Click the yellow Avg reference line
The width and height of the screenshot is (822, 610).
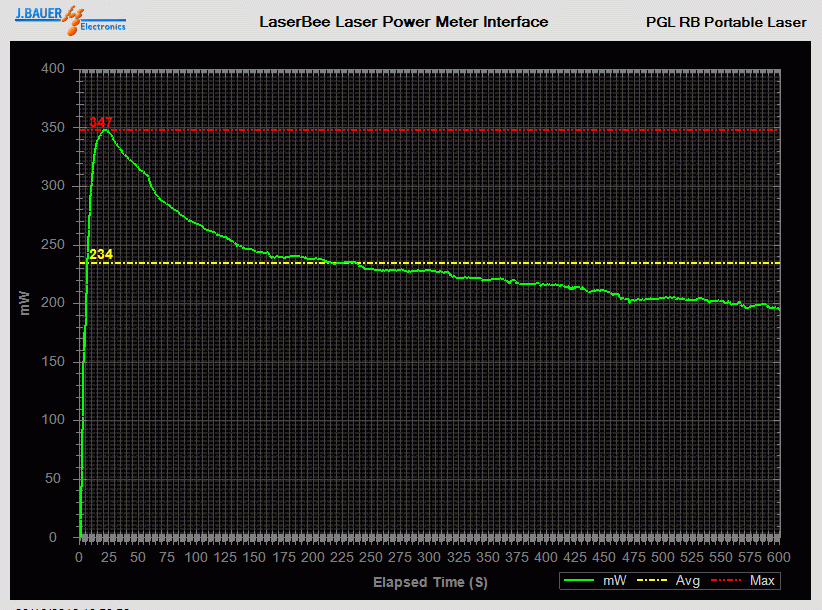pos(450,262)
